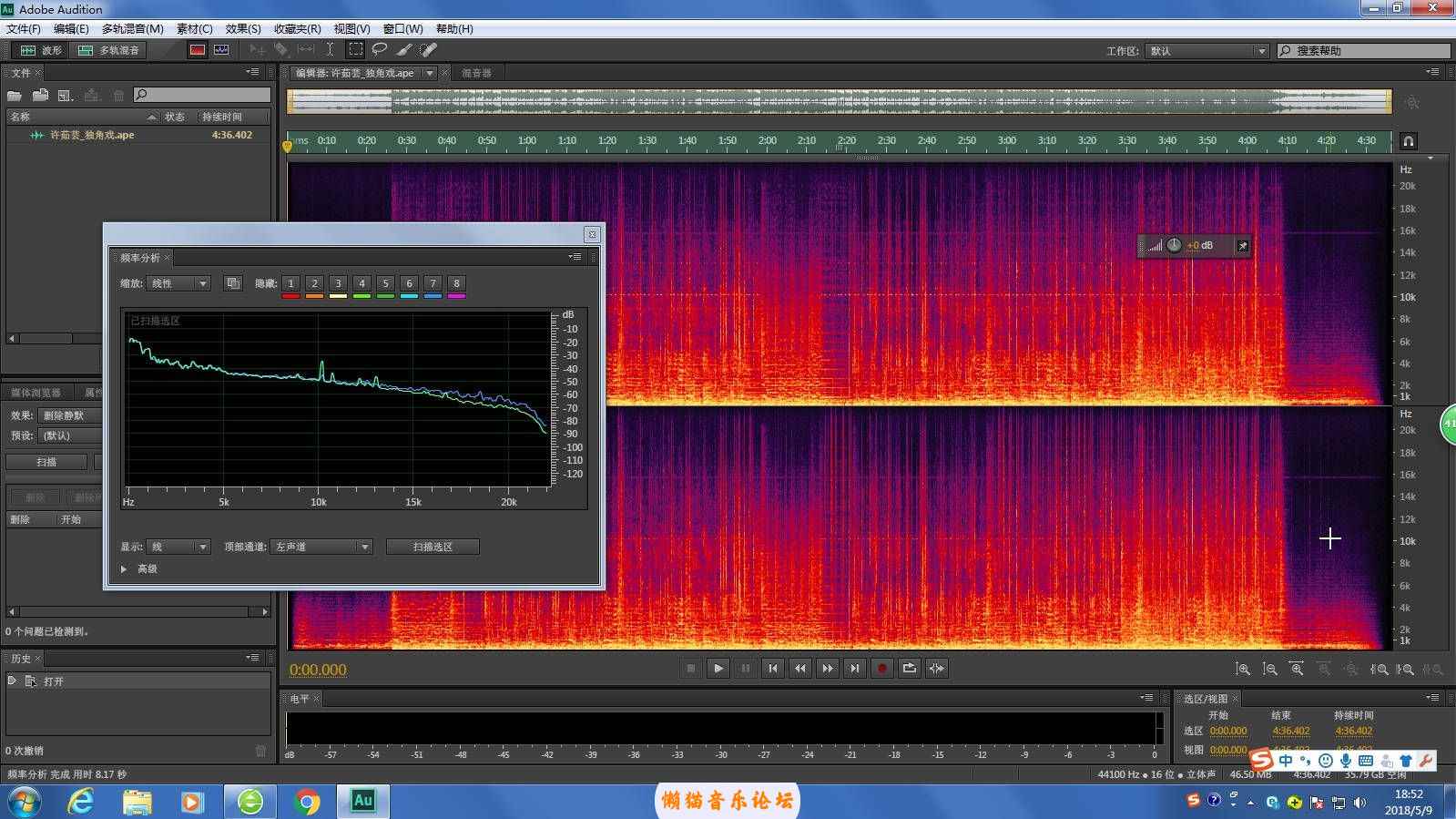
Task: Open the 多轨混音(M) menu
Action: tap(133, 28)
